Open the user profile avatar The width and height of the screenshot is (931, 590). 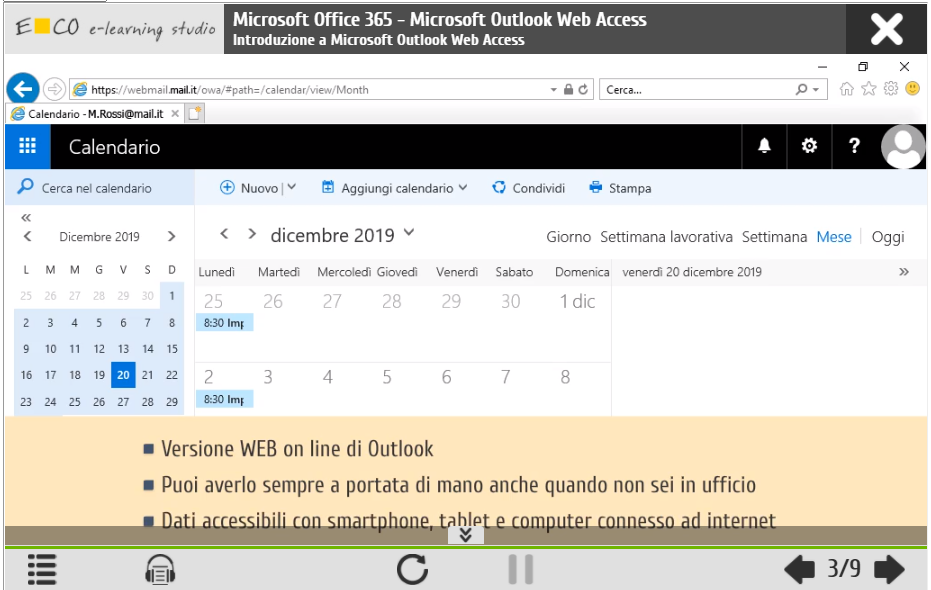[x=902, y=146]
